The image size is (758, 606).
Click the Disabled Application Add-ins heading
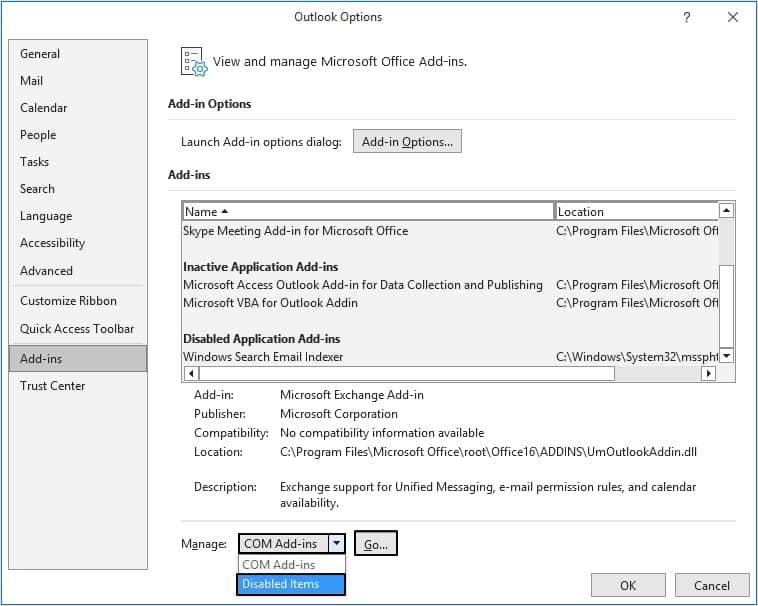(262, 339)
